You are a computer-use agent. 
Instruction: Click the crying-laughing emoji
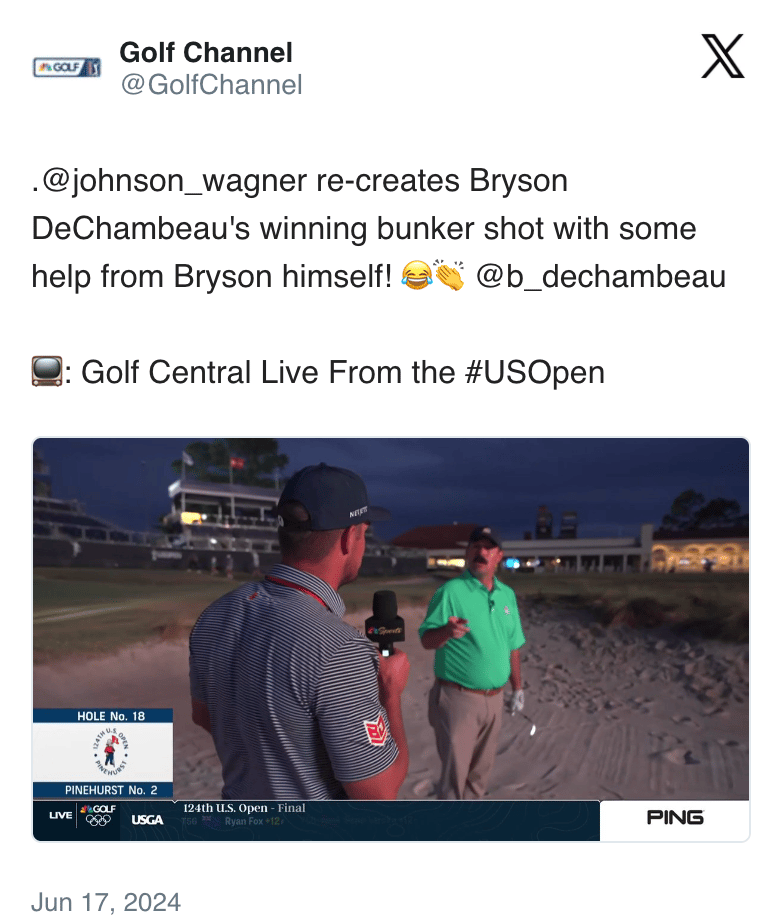[x=417, y=276]
